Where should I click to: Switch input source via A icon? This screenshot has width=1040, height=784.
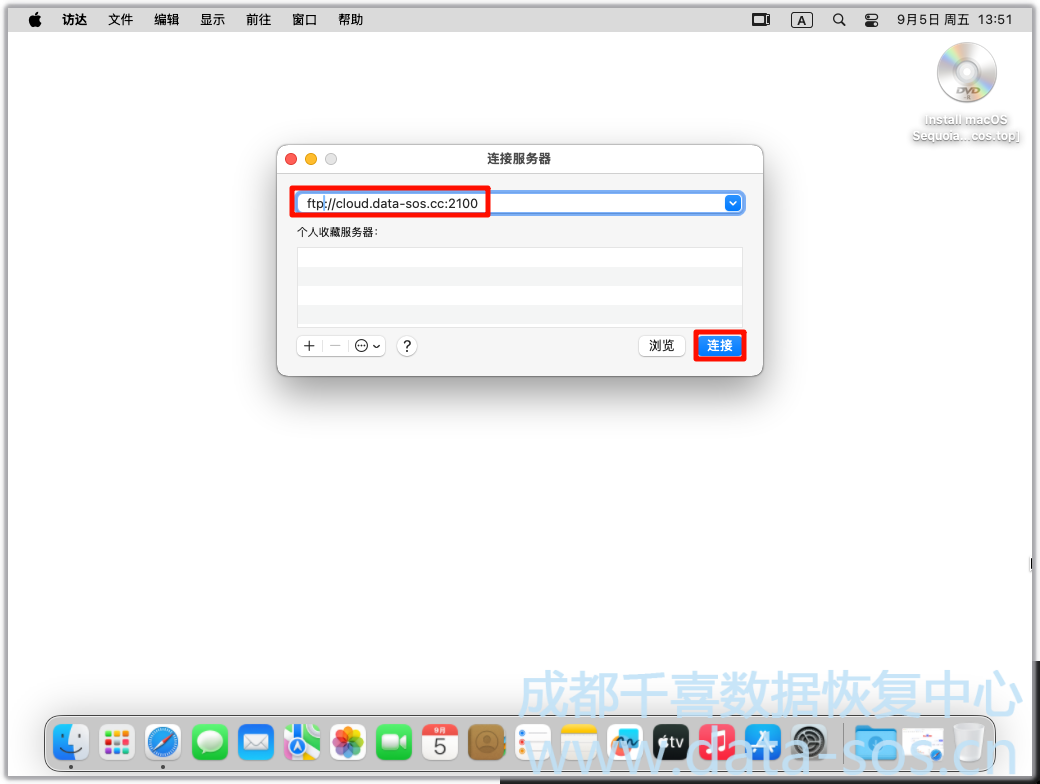tap(801, 20)
